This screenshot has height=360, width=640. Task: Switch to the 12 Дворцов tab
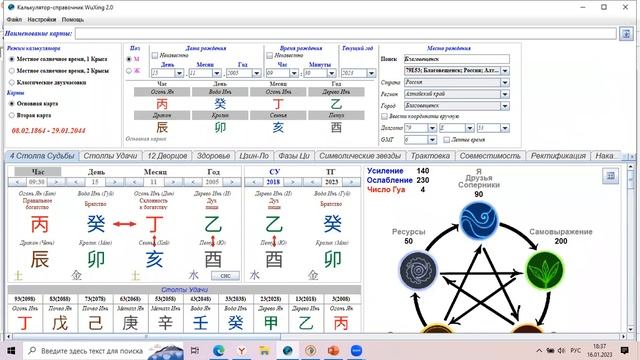167,156
